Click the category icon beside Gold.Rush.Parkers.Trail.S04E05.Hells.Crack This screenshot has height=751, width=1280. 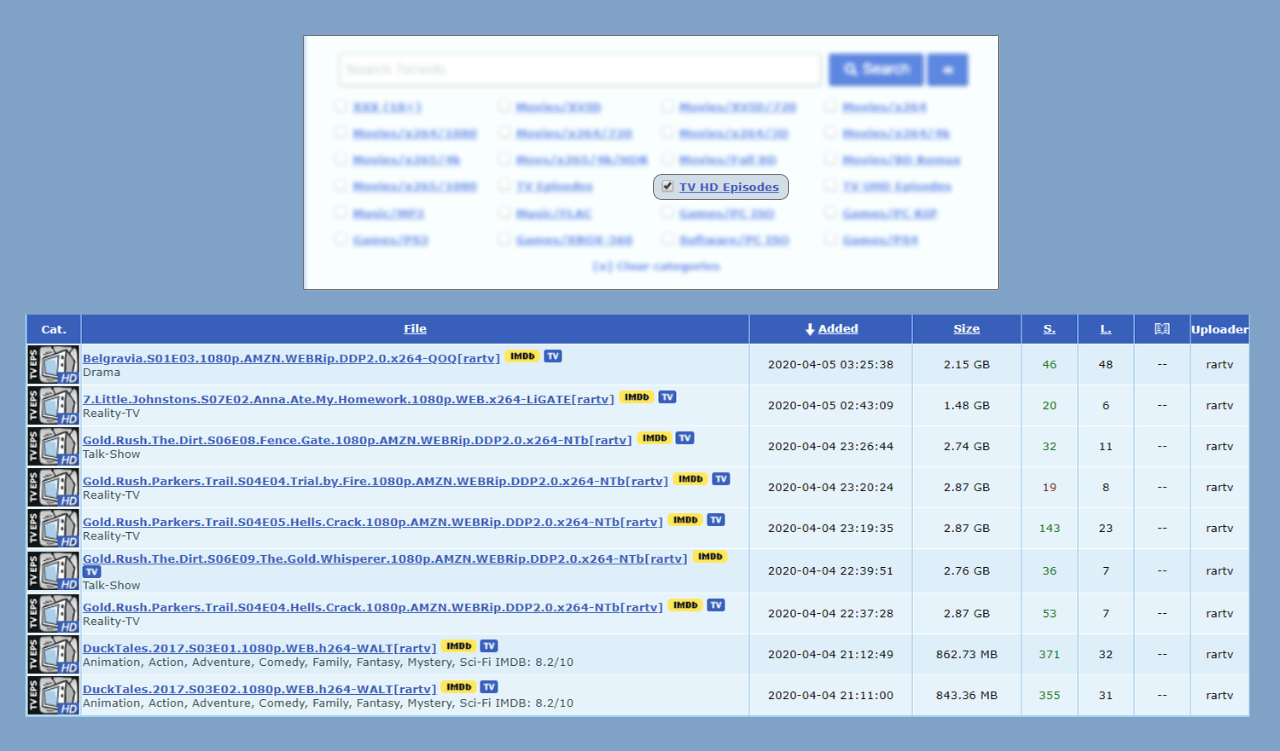point(53,528)
